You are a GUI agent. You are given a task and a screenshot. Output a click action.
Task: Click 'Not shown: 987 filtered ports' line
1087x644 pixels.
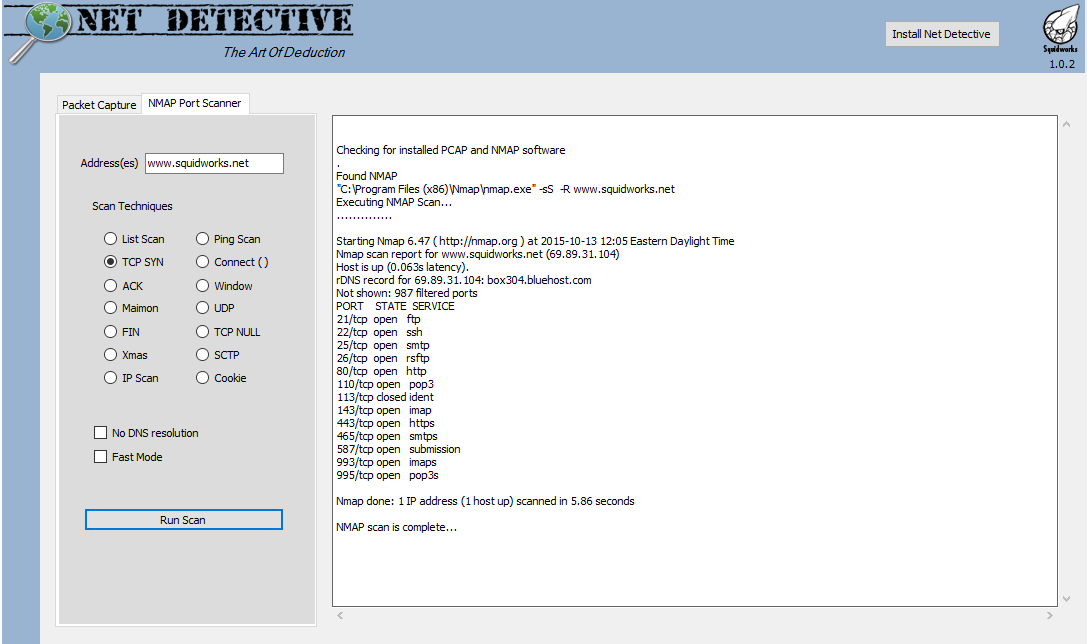tap(407, 293)
